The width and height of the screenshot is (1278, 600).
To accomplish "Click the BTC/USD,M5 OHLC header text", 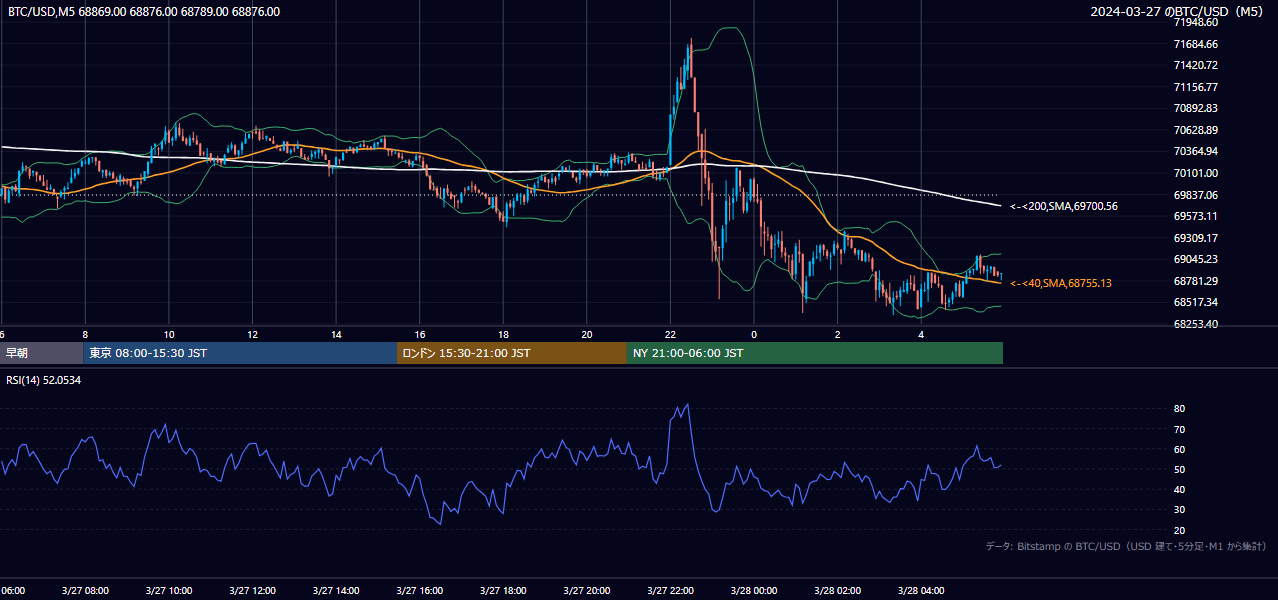I will (x=144, y=12).
